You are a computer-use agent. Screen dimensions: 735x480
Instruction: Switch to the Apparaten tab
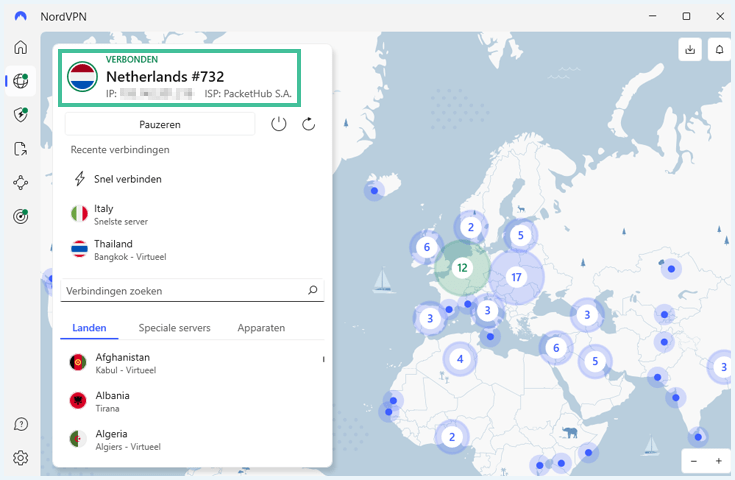pos(261,328)
